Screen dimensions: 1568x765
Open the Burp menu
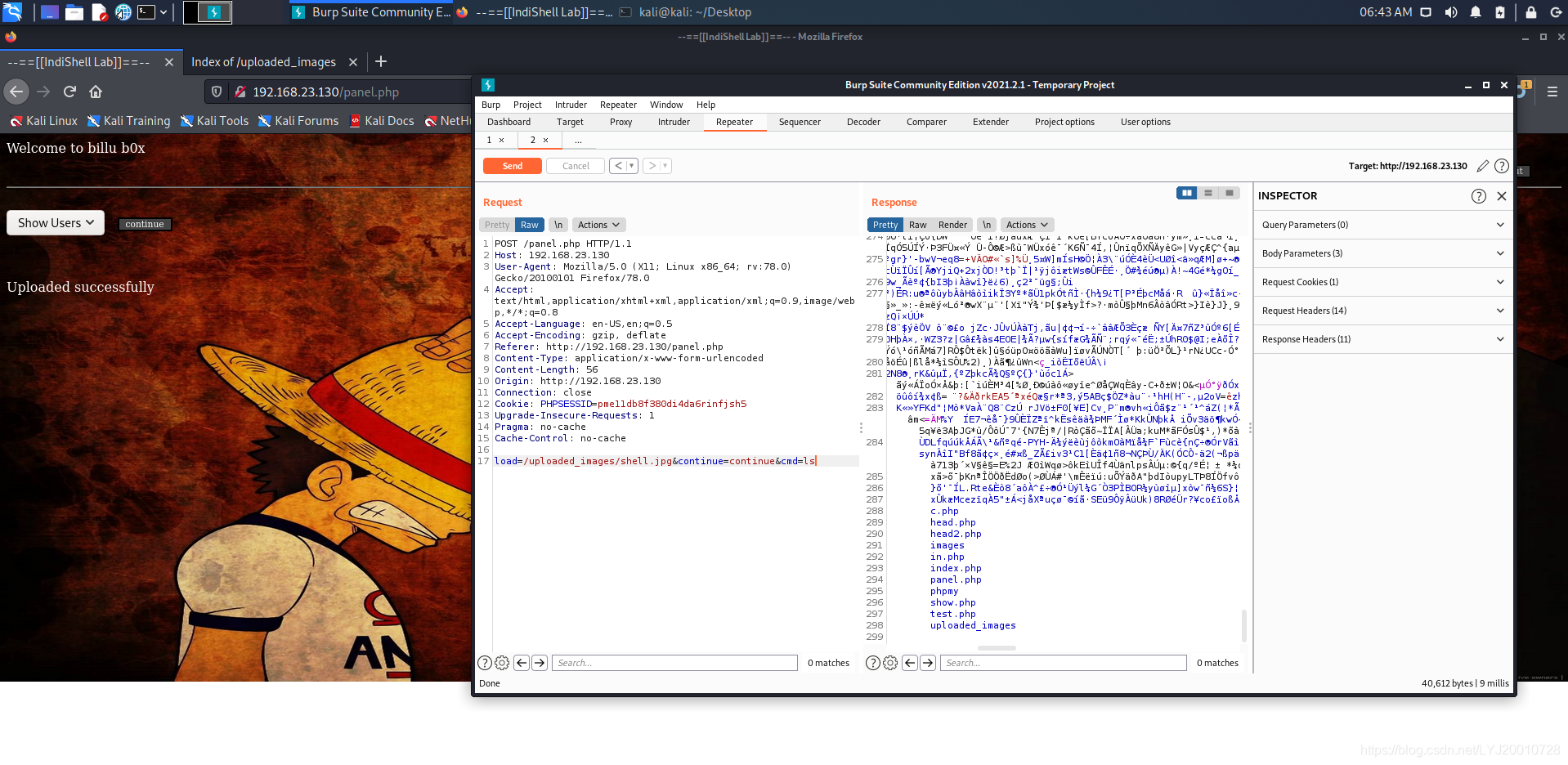(491, 105)
